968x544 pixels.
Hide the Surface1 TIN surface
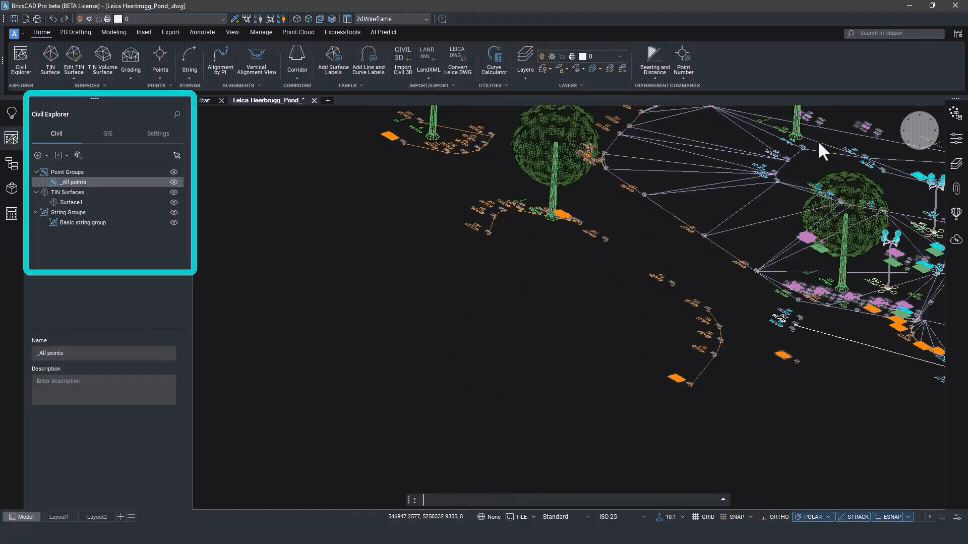point(174,202)
